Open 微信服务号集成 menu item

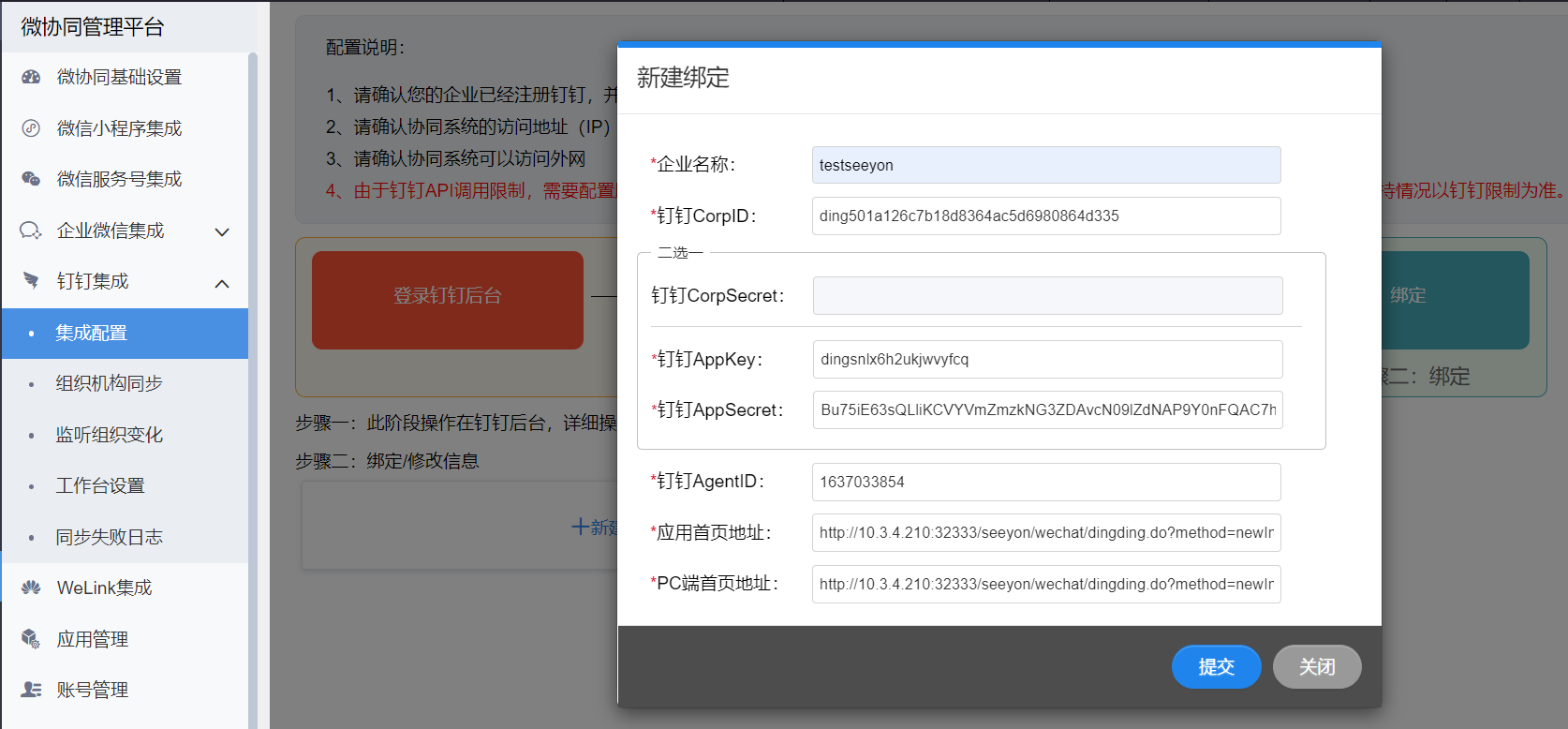(x=125, y=179)
